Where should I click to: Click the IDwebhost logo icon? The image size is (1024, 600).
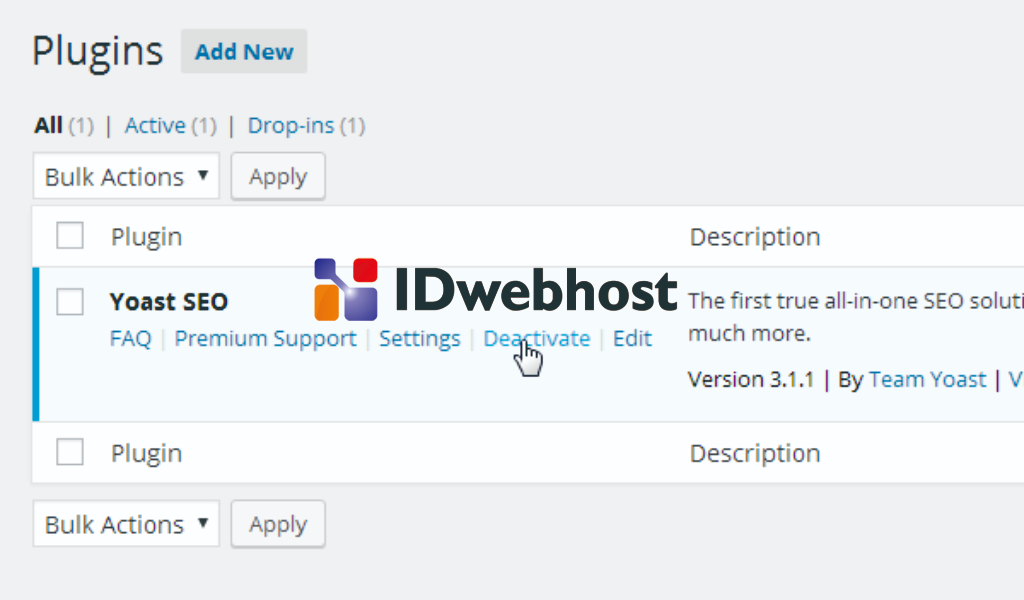346,289
